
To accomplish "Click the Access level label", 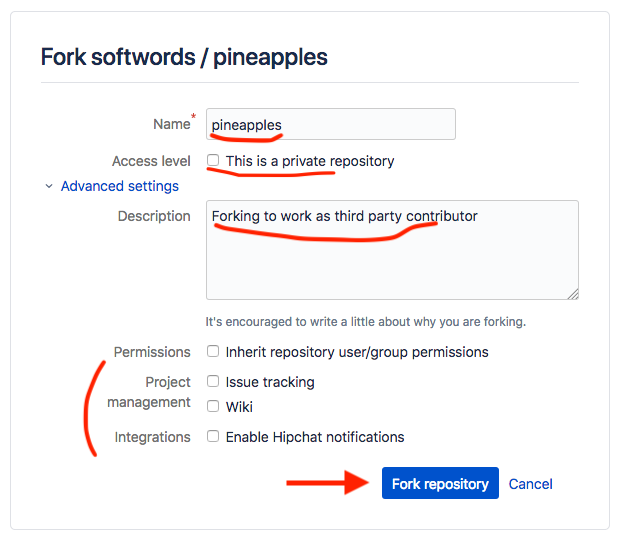I will (x=151, y=161).
